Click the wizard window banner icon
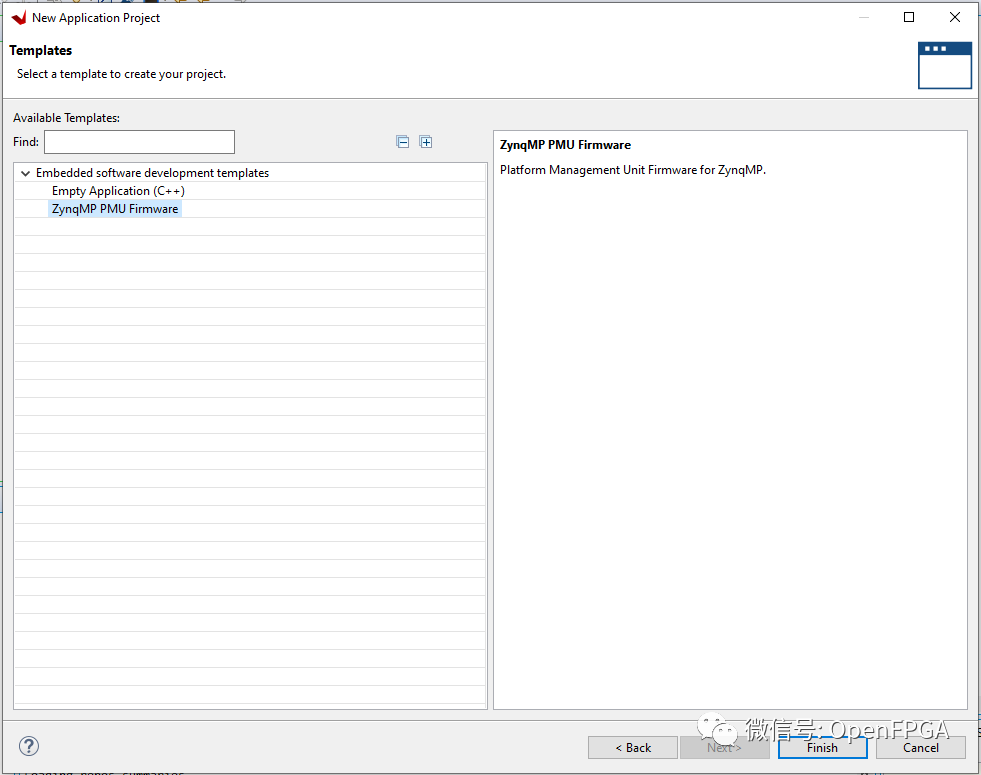Screen dimensions: 981x775 coord(944,65)
